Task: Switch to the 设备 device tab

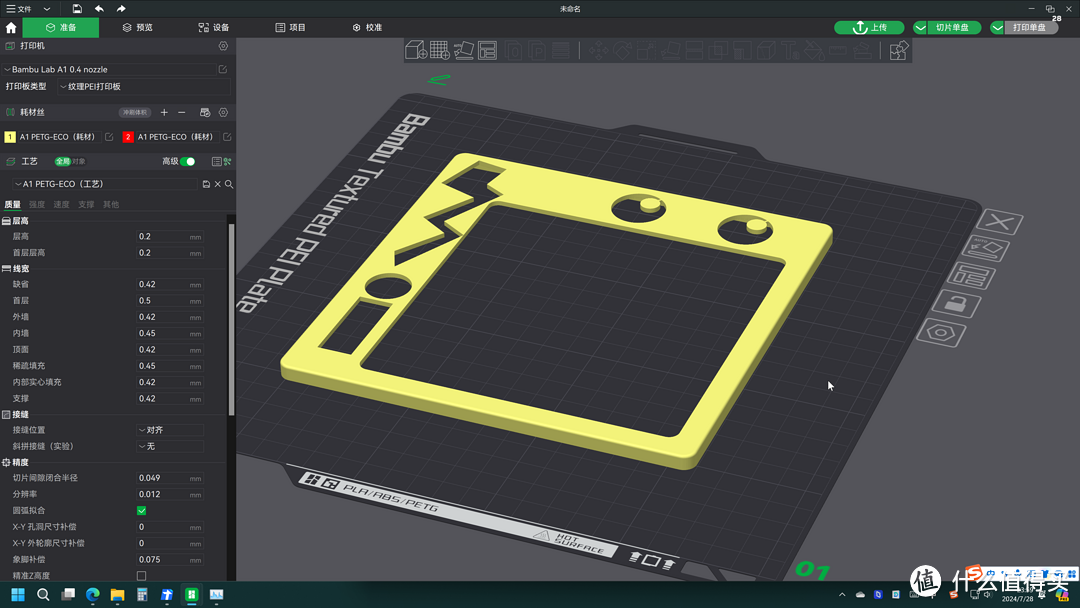Action: [214, 28]
